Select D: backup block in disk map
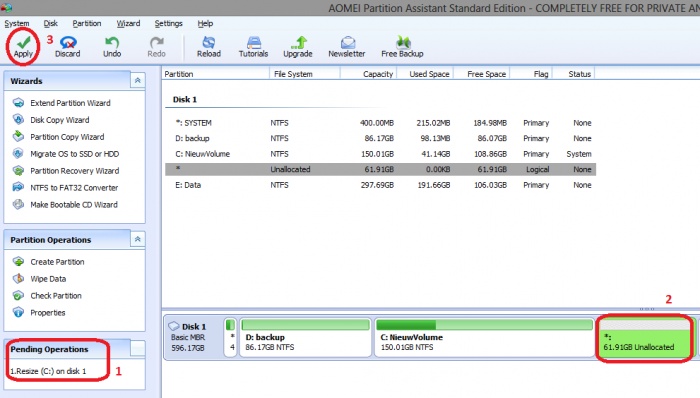Viewport: 700px width, 398px height. [x=305, y=337]
